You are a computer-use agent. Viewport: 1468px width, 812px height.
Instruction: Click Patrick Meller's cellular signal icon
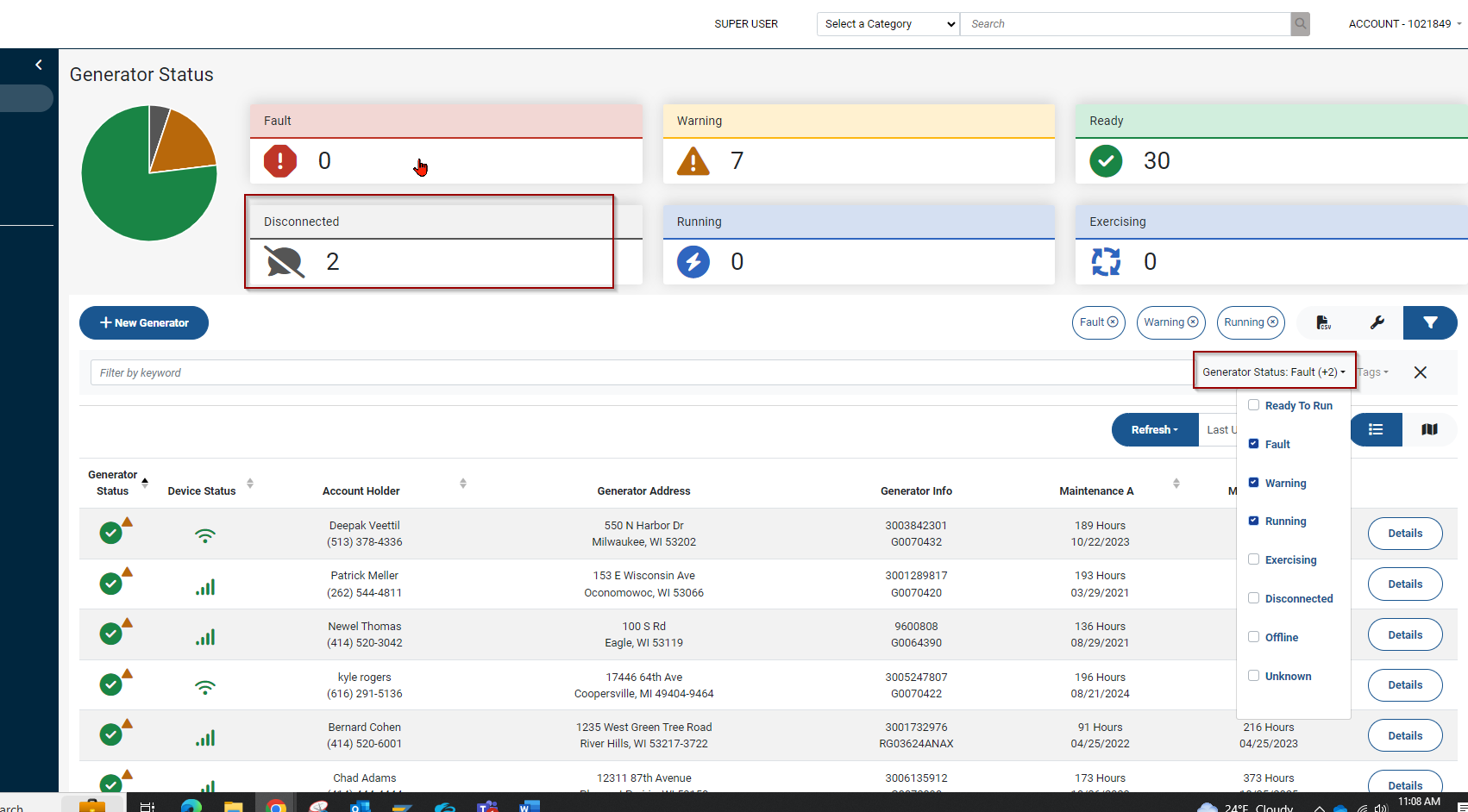[x=205, y=587]
